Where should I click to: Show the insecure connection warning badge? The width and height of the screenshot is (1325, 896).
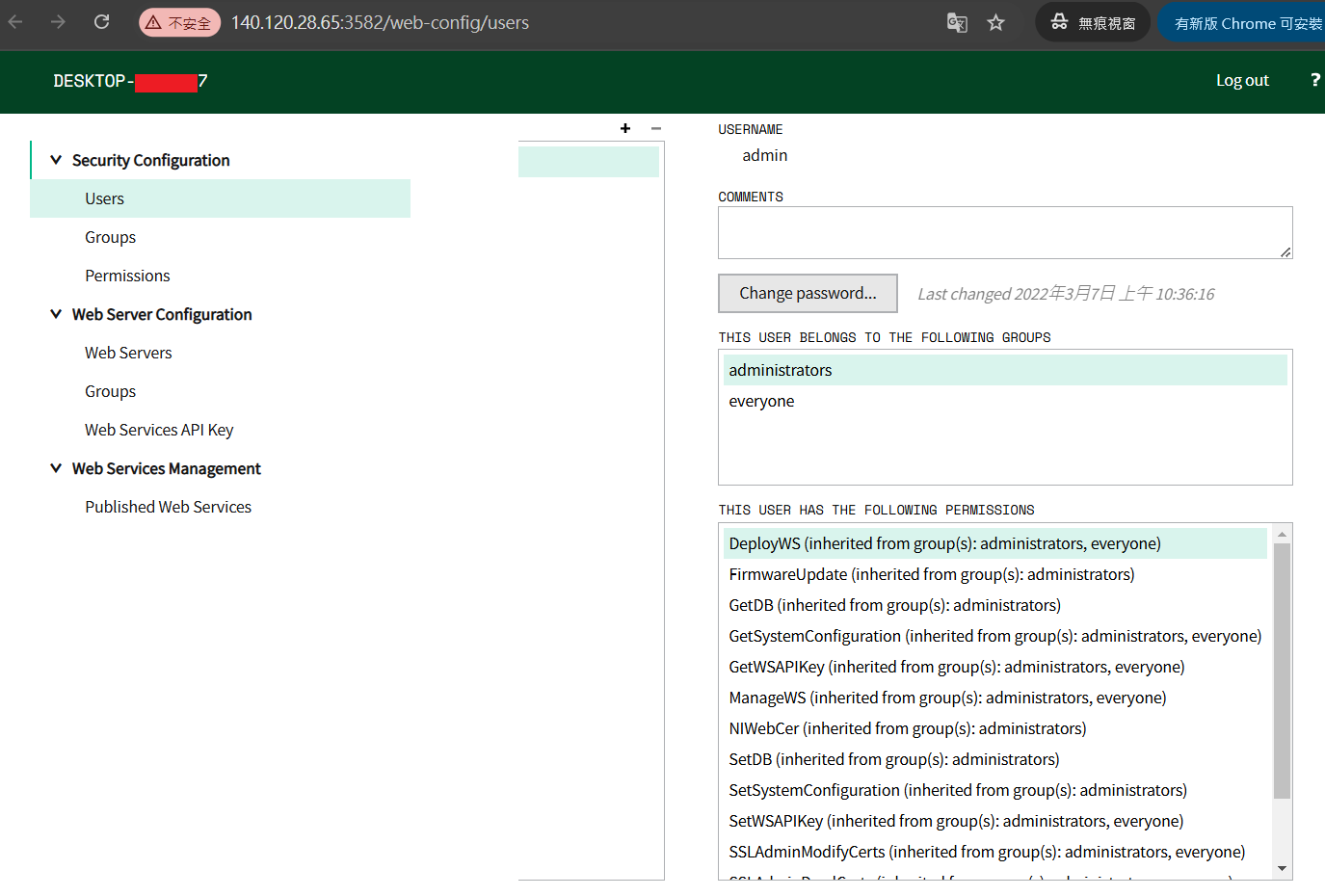180,22
